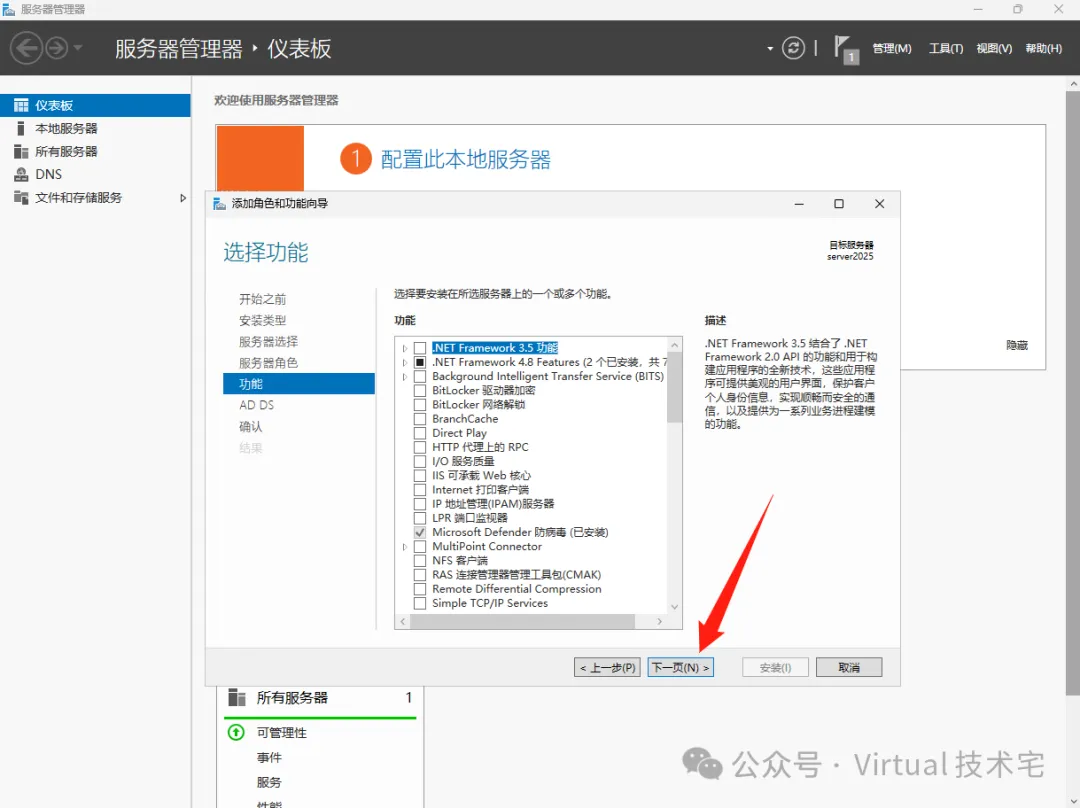The width and height of the screenshot is (1080, 808).
Task: Select IP 地址管理(IPAM)服务器 feature row
Action: [x=492, y=504]
